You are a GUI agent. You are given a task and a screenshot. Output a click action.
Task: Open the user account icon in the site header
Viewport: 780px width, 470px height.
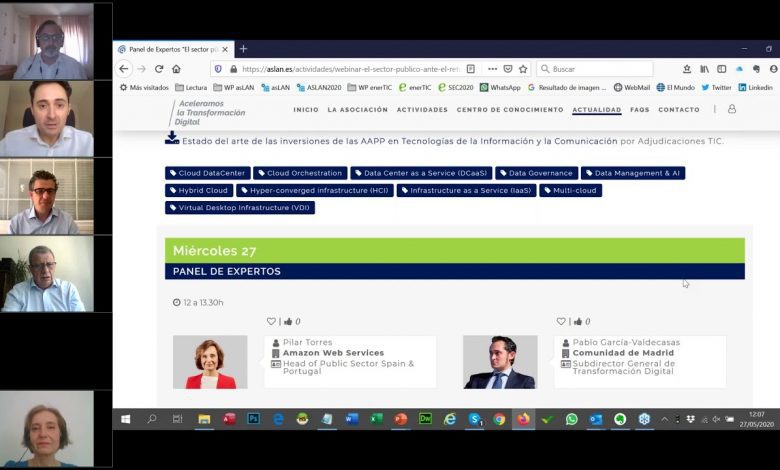click(732, 109)
